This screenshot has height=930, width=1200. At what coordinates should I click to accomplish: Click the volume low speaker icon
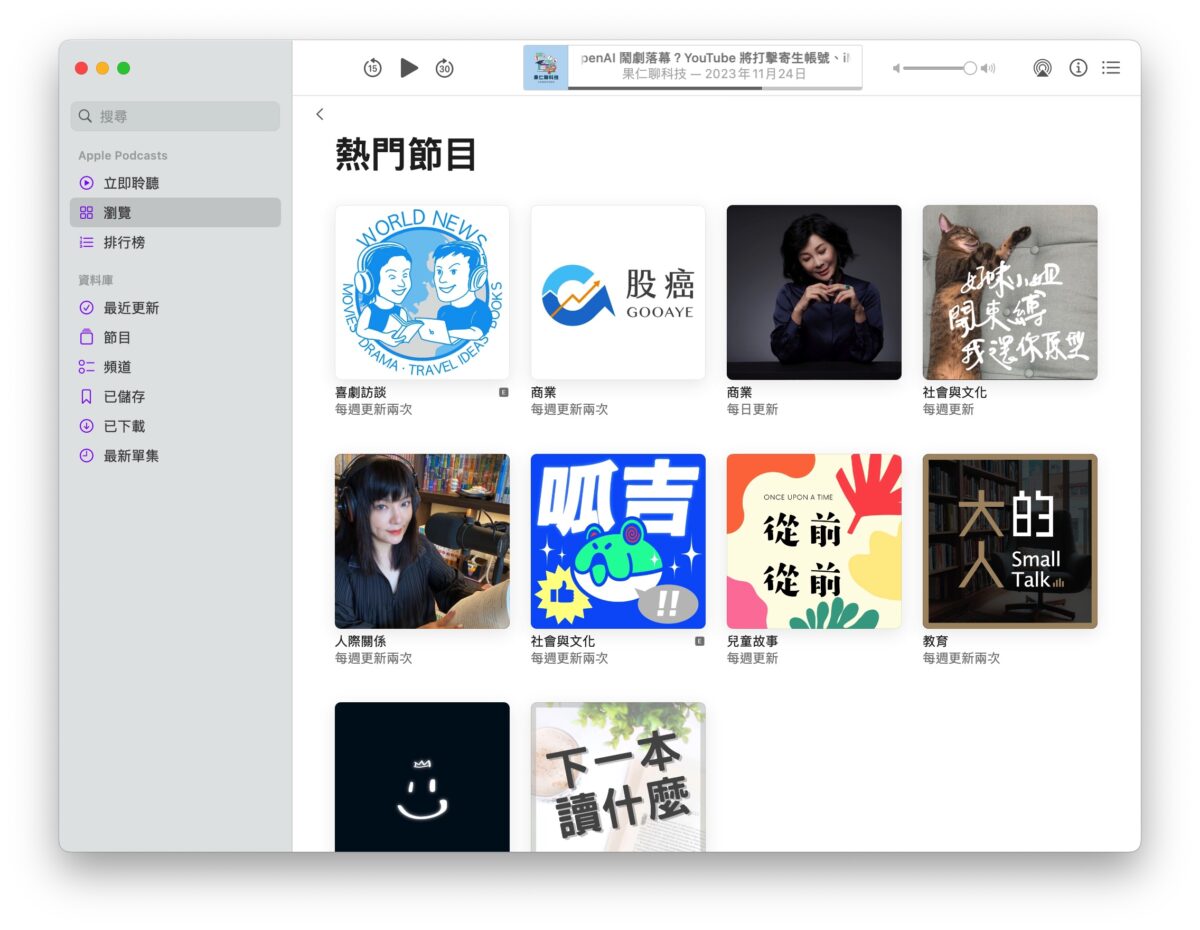click(896, 68)
